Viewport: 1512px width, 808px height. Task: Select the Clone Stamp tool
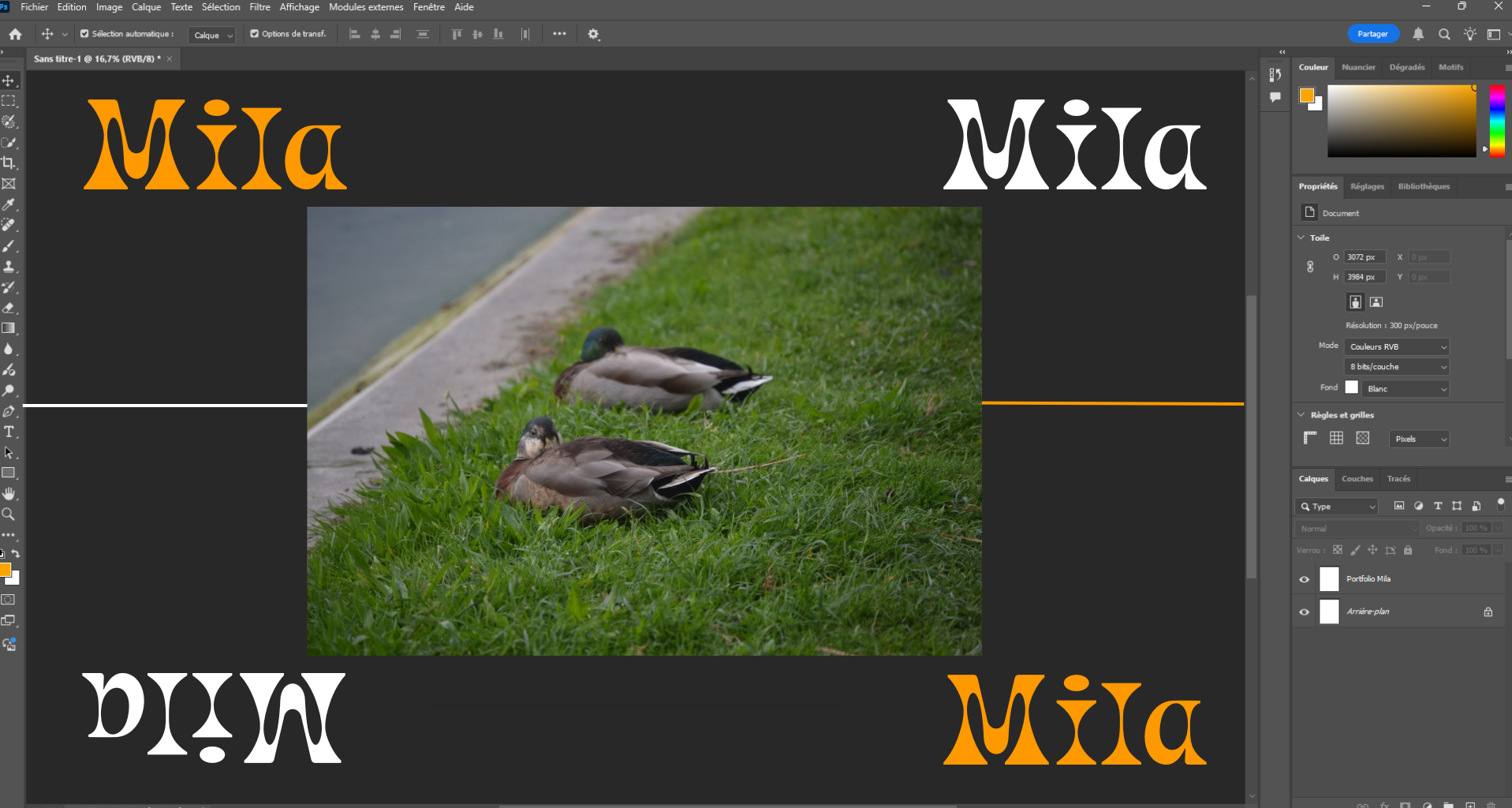[9, 266]
